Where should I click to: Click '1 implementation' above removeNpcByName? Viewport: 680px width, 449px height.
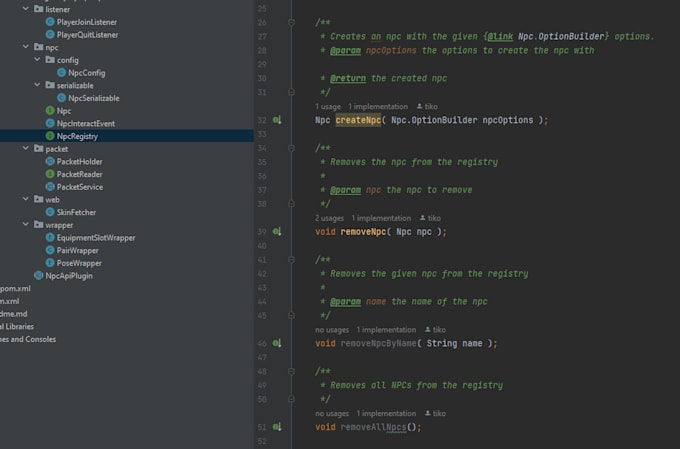(x=386, y=330)
